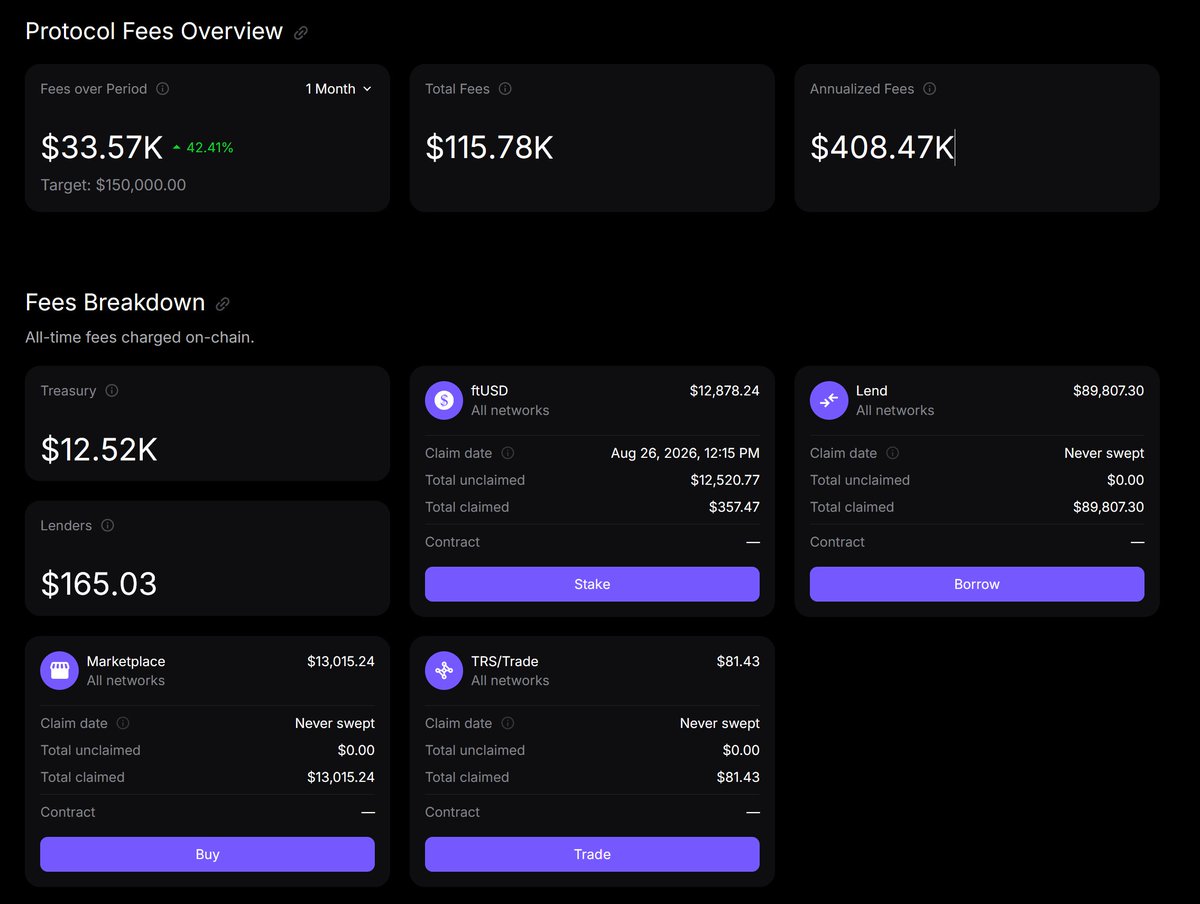This screenshot has width=1200, height=904.
Task: Click the Borrow button
Action: (977, 584)
